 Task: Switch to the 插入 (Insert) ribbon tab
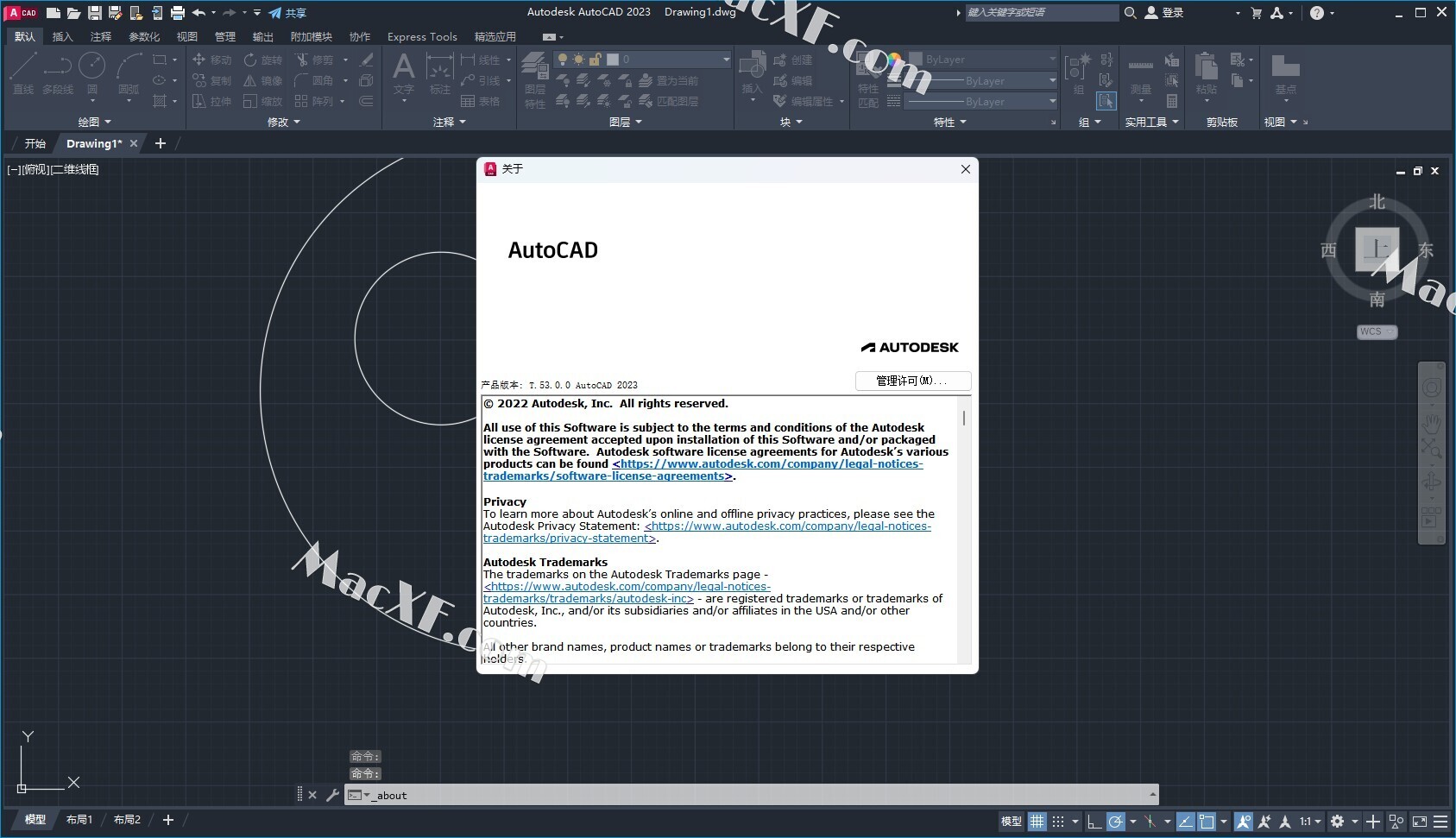tap(62, 36)
